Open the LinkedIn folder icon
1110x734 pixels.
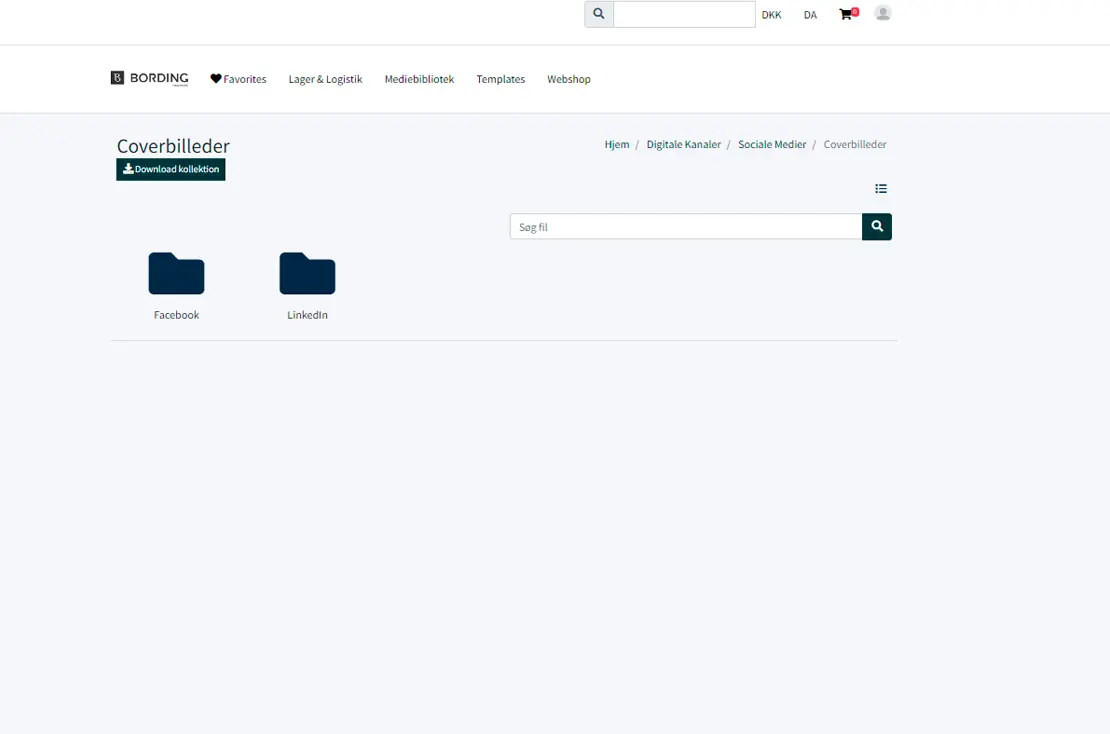pos(307,274)
